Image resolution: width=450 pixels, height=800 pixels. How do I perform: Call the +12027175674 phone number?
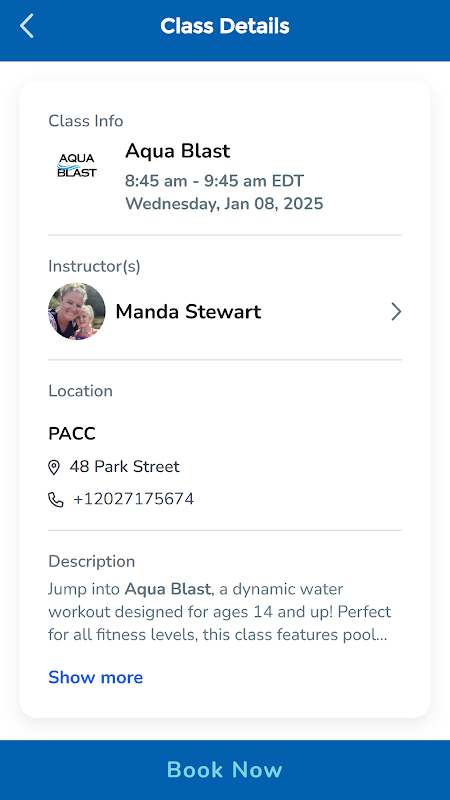pos(134,499)
